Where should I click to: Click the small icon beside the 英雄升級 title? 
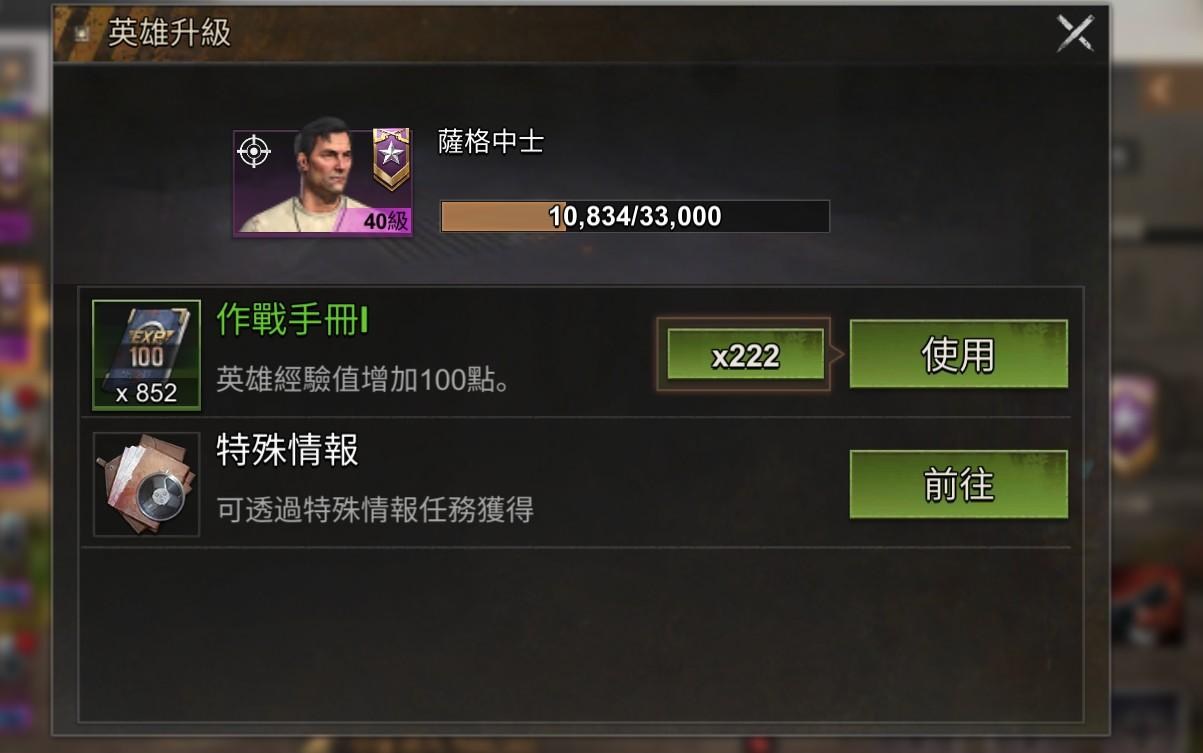[82, 33]
